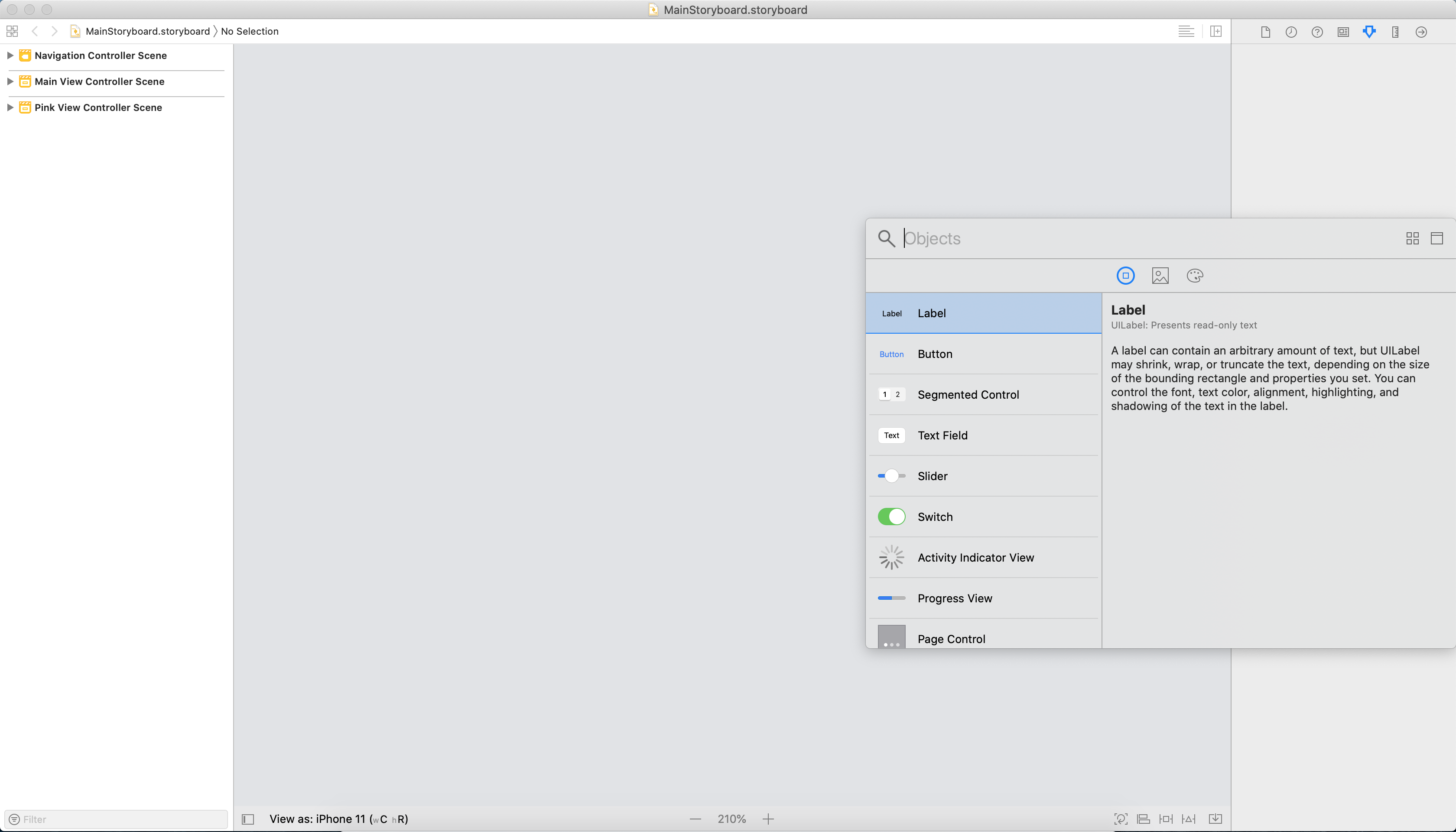Select Segmented Control in the Objects library
1456x832 pixels.
983,394
